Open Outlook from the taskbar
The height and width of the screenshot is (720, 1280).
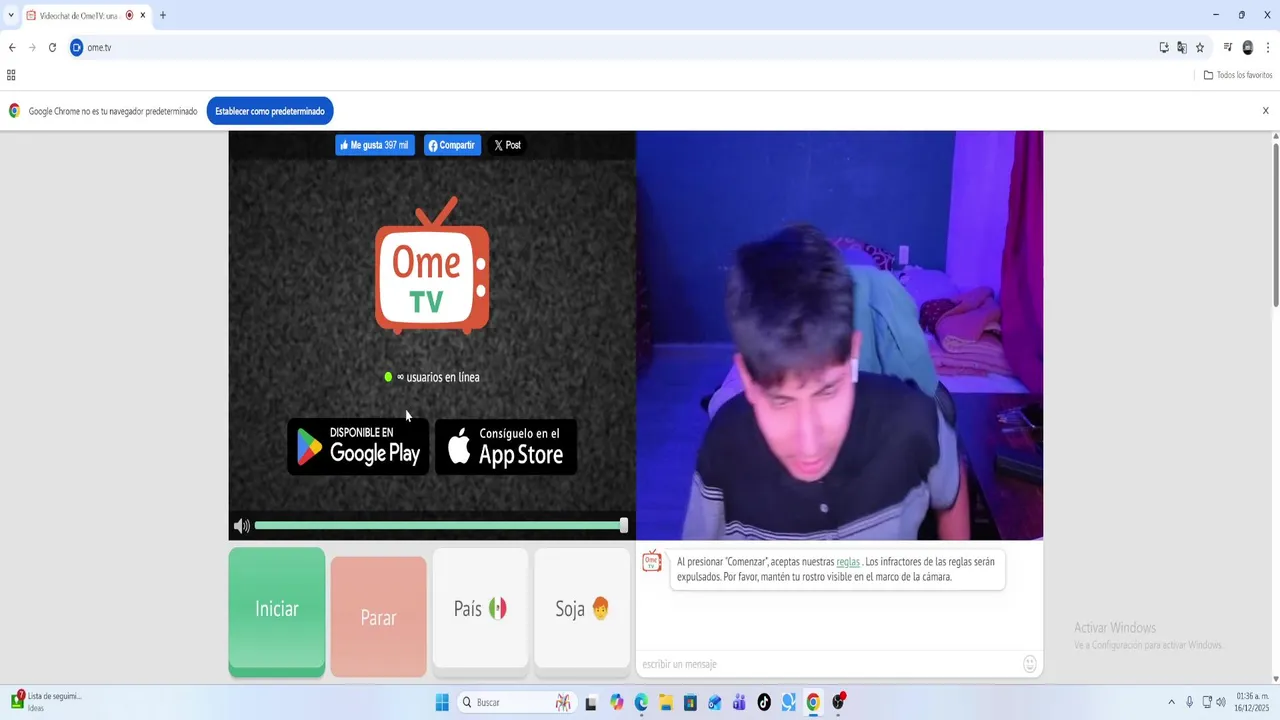point(715,702)
